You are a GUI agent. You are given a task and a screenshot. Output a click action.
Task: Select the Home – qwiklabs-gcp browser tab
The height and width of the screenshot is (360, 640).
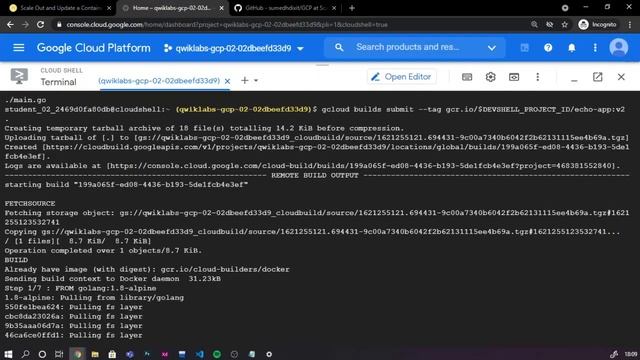pyautogui.click(x=172, y=8)
